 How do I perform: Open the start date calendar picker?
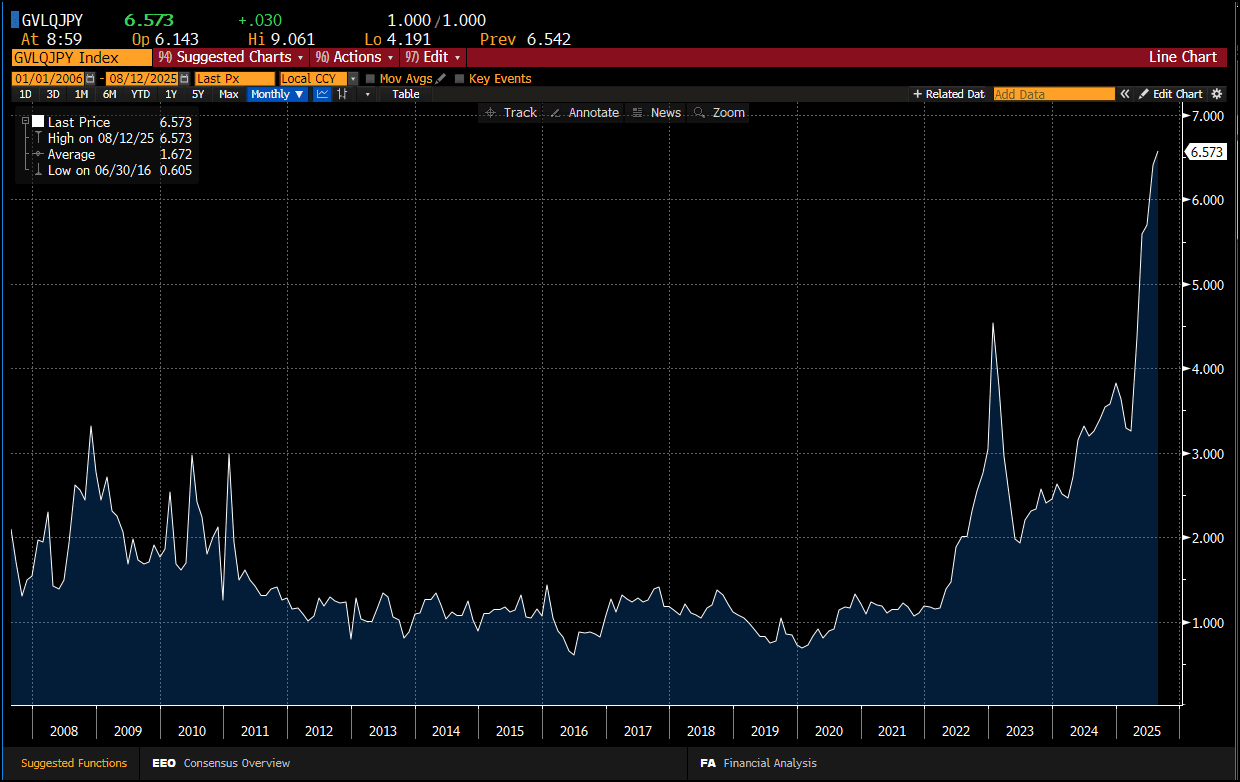[x=90, y=78]
